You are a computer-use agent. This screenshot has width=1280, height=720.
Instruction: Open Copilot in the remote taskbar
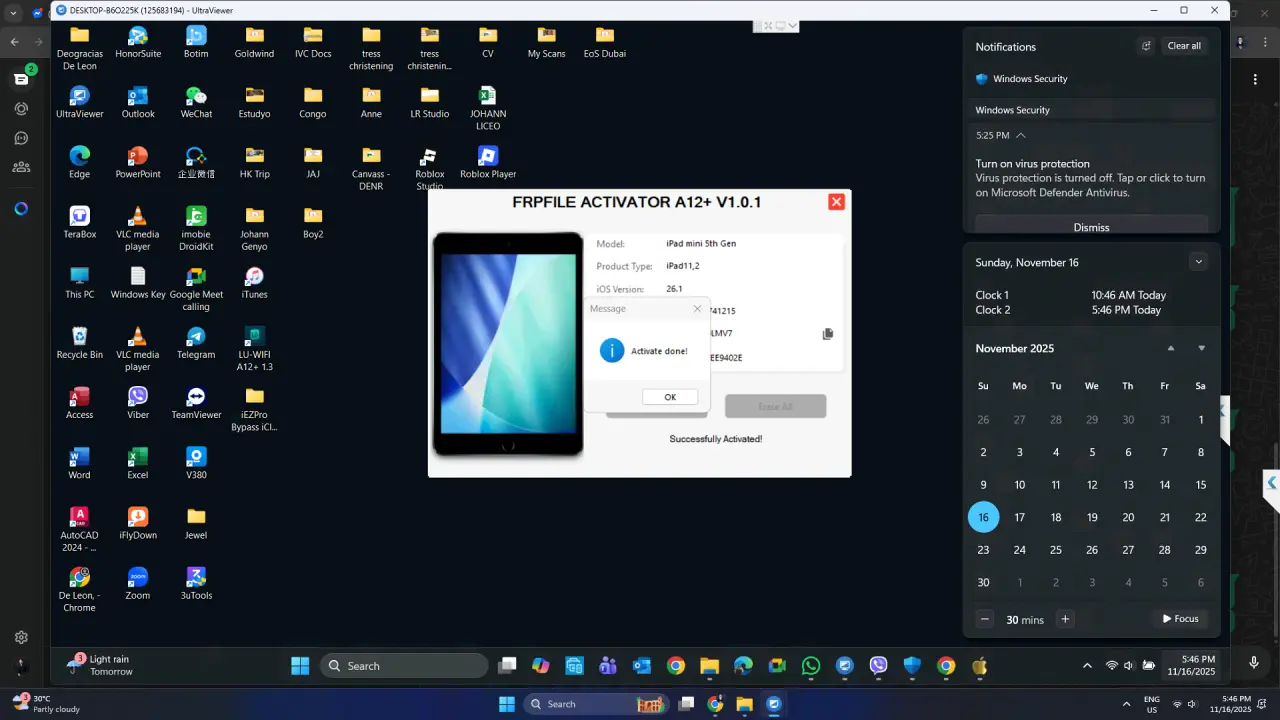point(540,666)
